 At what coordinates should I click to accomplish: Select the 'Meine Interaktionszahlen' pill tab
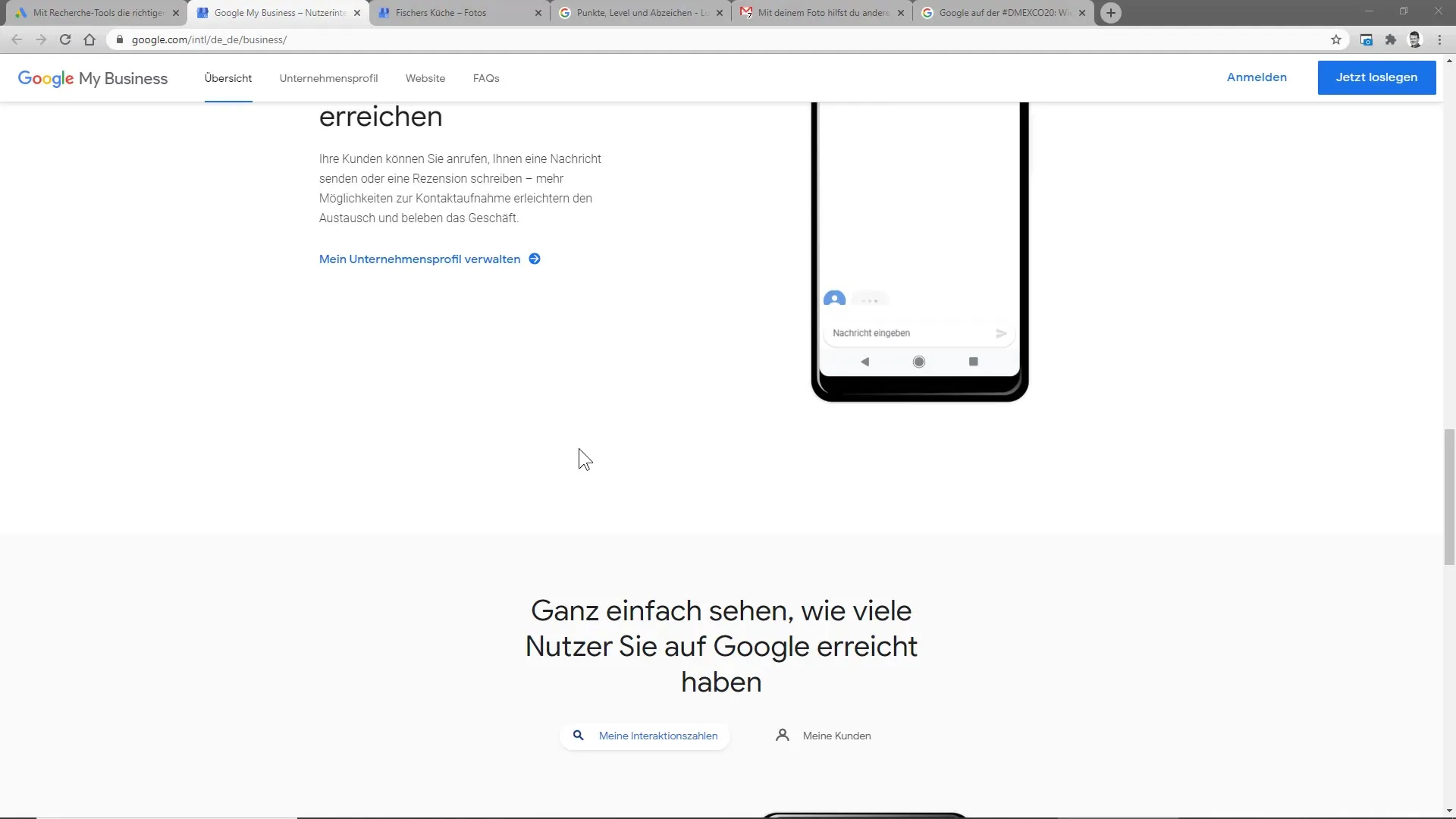click(645, 736)
